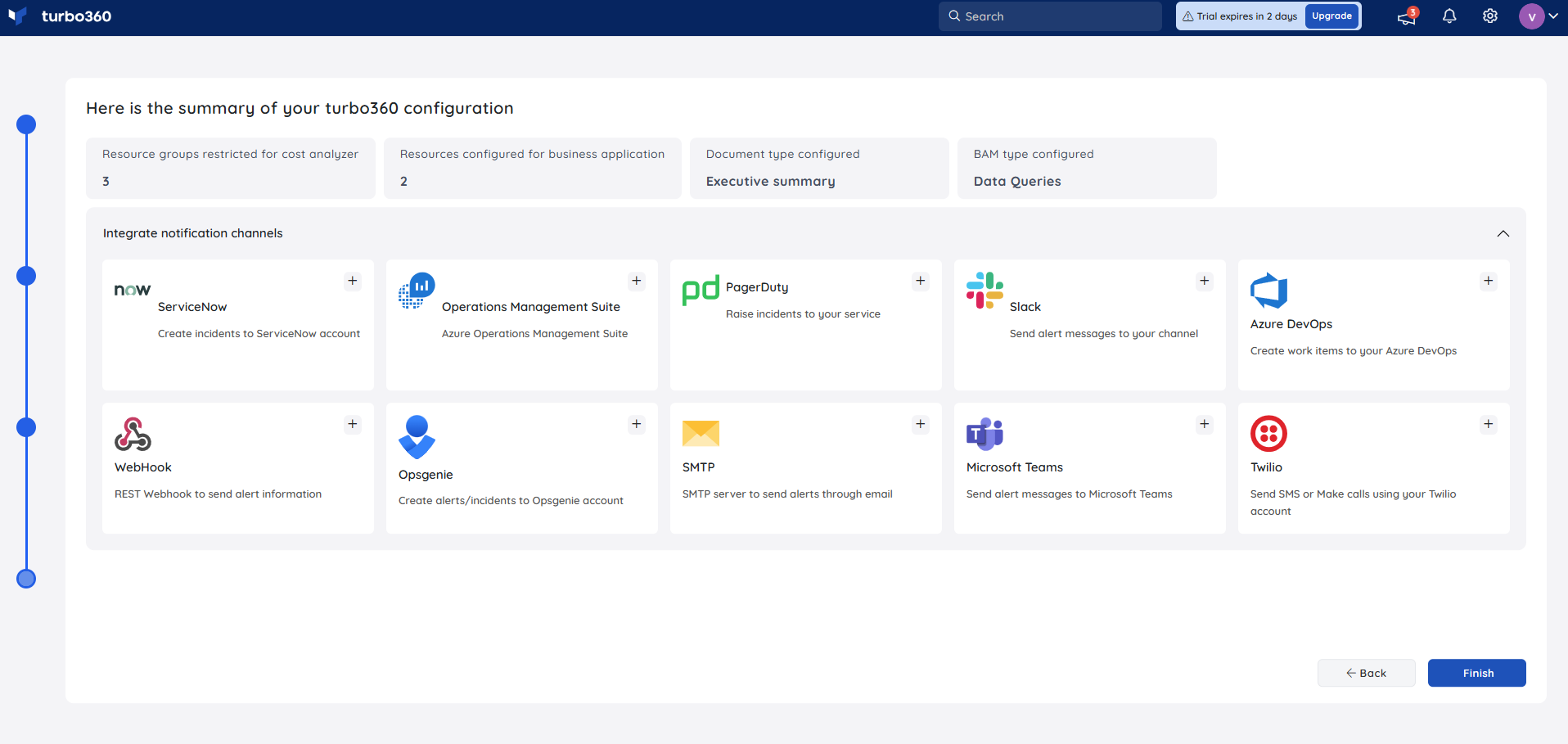The width and height of the screenshot is (1568, 744).
Task: Click 'Create incidents to ServiceNow account' text
Action: click(259, 334)
